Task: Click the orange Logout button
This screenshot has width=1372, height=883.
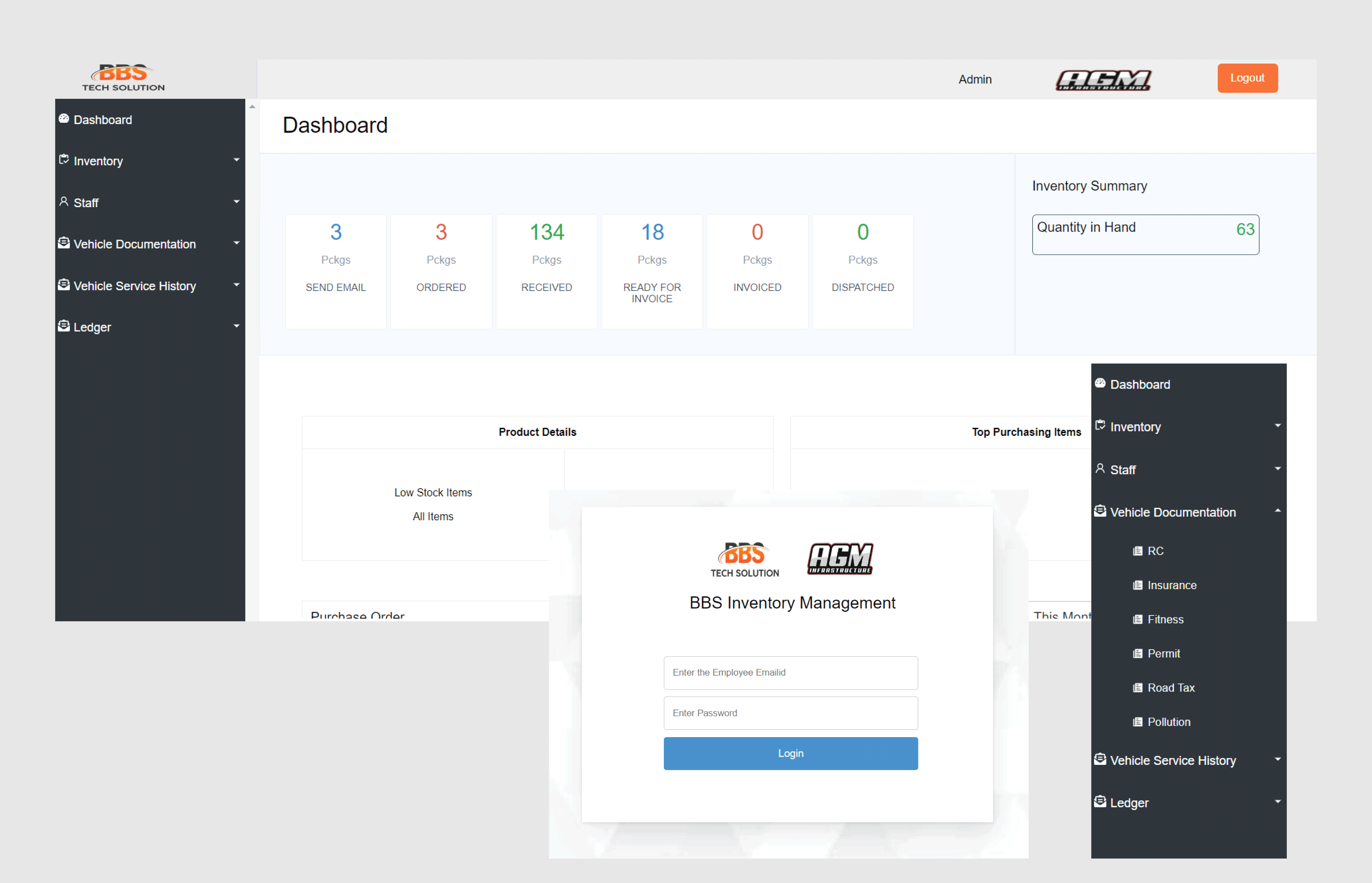Action: [1247, 78]
